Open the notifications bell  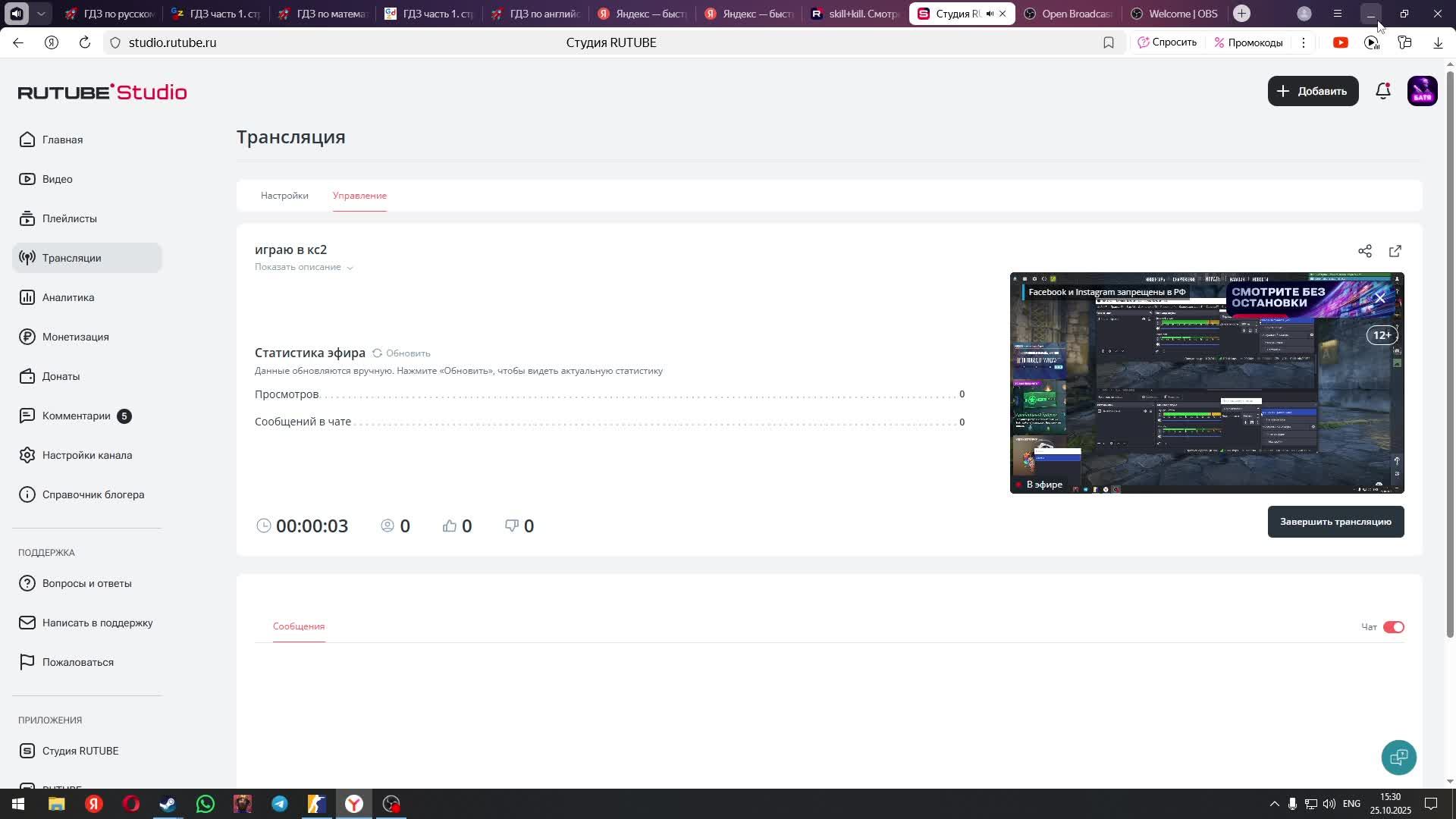1383,91
